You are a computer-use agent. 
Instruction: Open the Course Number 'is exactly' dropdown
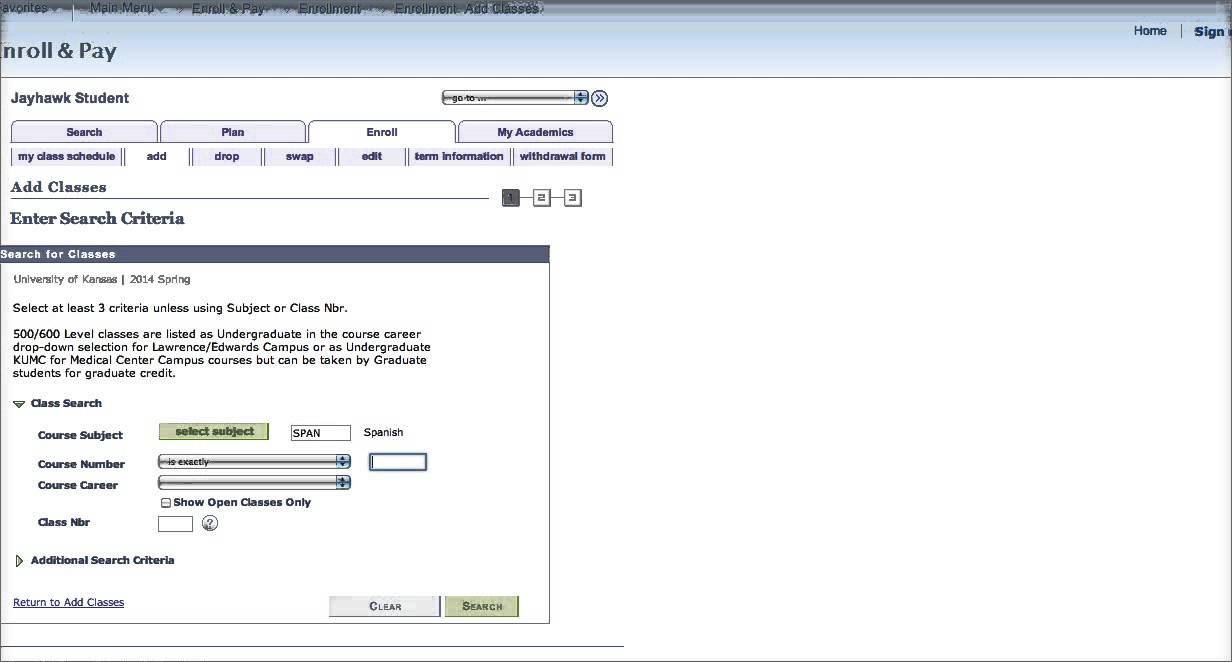(254, 462)
